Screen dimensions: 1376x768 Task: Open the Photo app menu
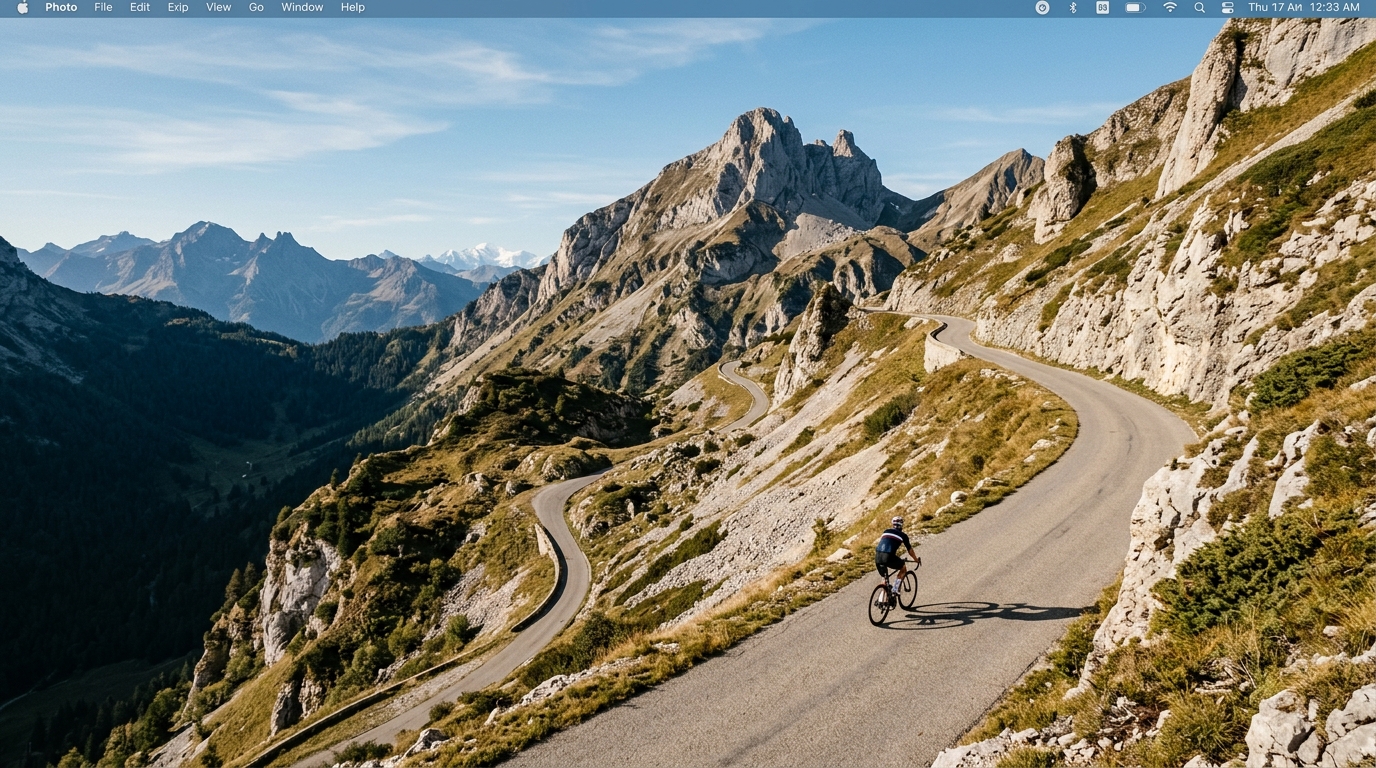(61, 7)
